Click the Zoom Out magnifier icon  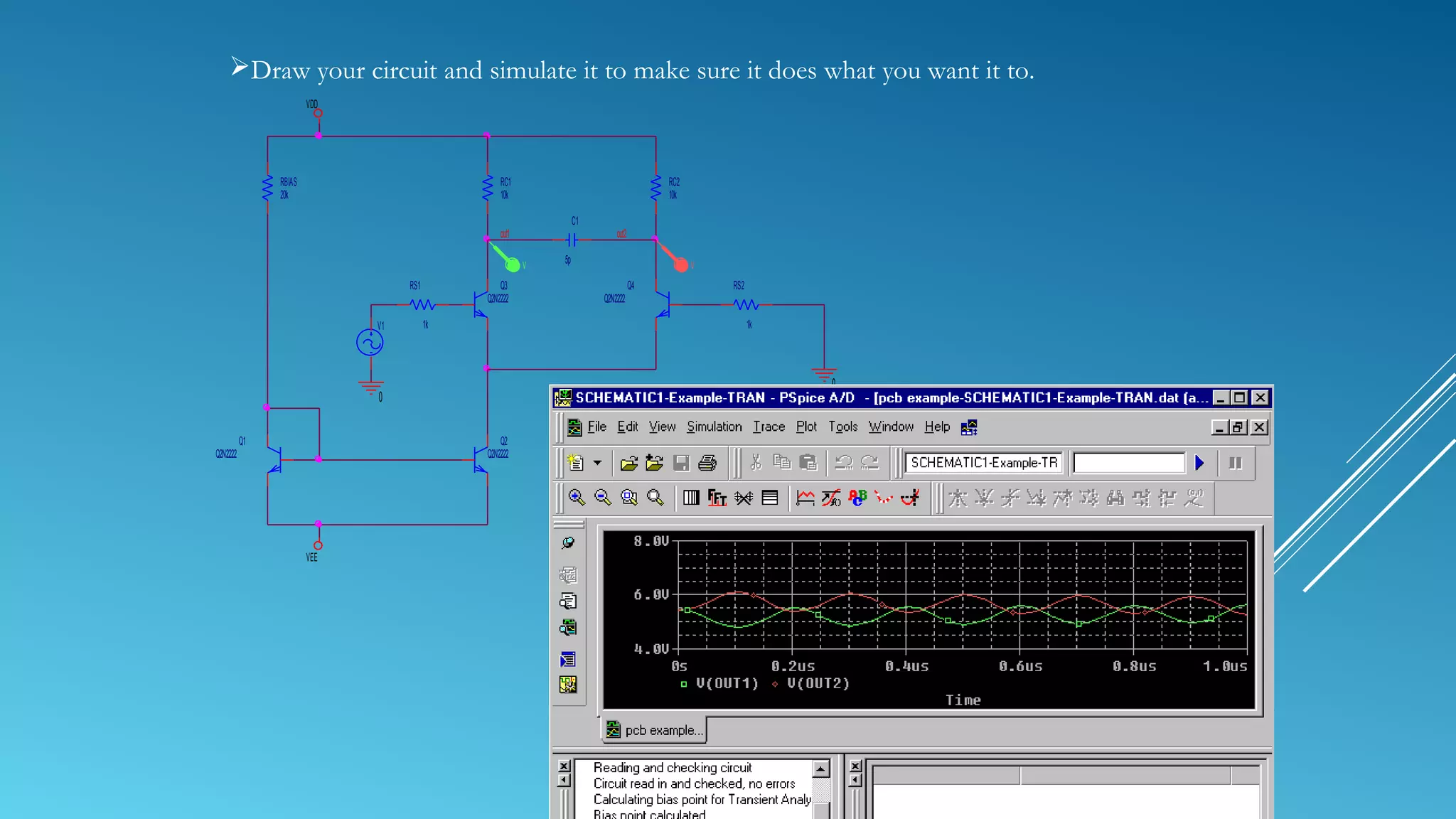pos(603,498)
